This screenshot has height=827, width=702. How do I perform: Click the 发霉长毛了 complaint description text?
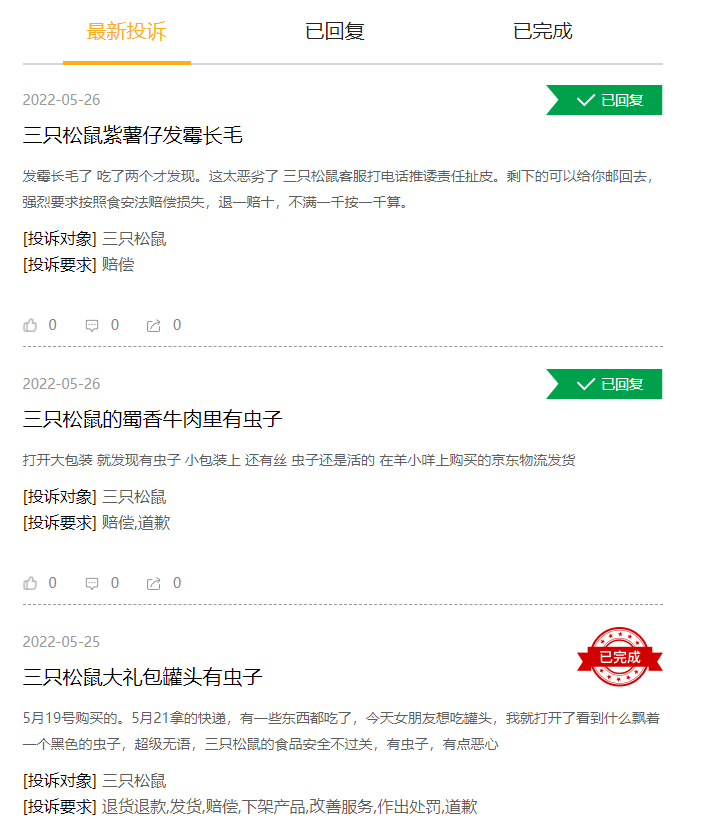[338, 189]
